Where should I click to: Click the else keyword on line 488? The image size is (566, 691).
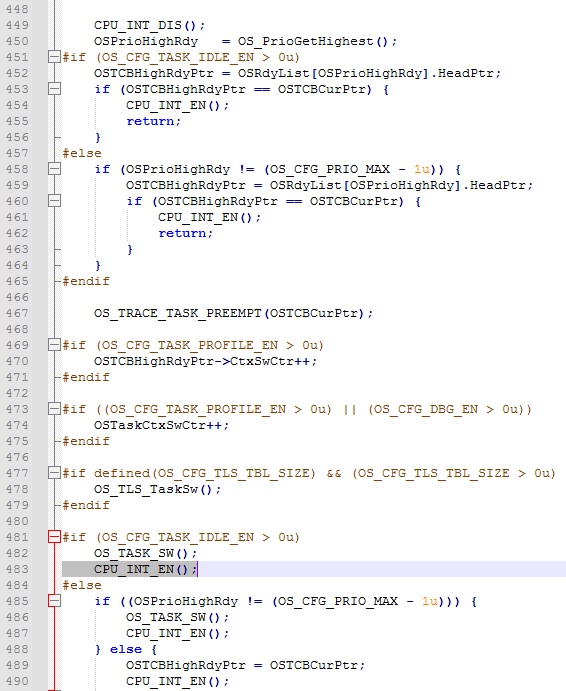[x=126, y=649]
